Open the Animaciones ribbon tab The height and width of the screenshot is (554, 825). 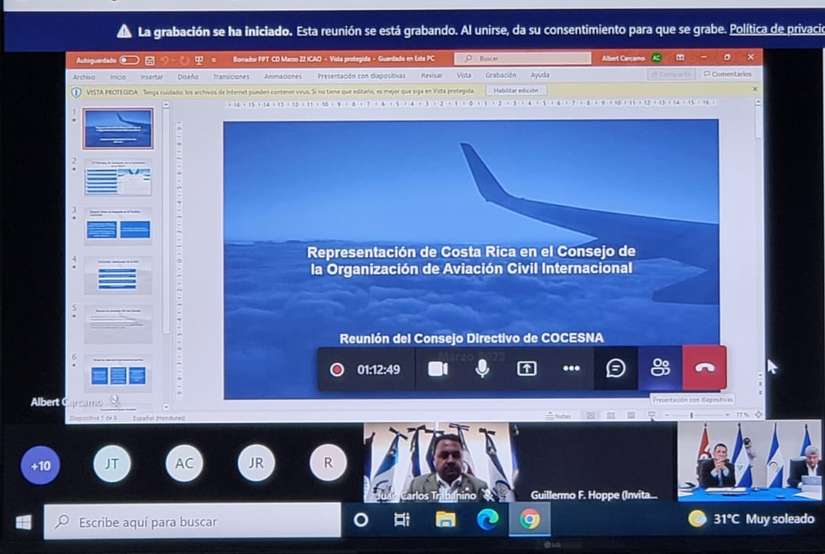tap(283, 76)
